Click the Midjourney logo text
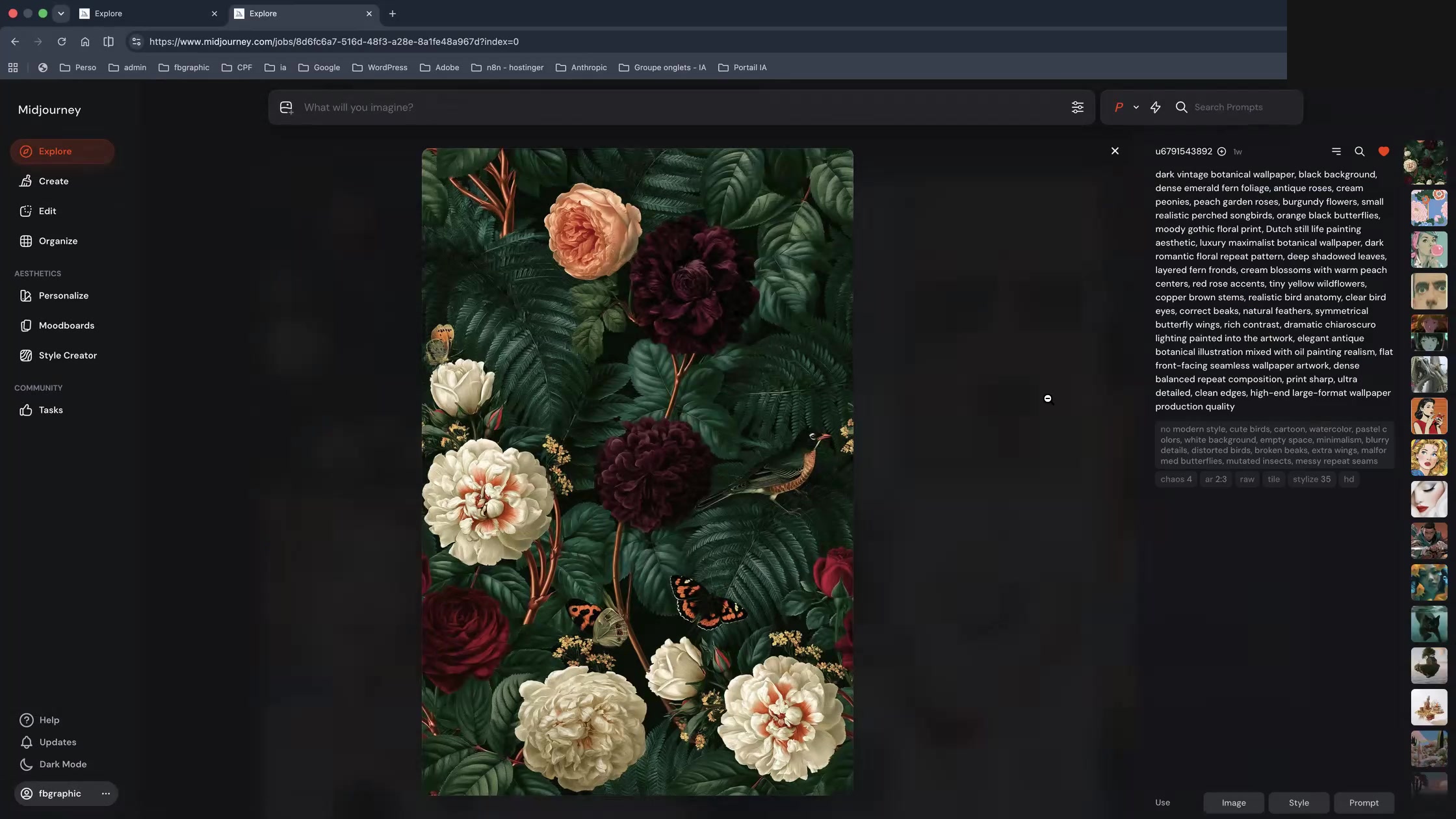The height and width of the screenshot is (819, 1456). 49,110
